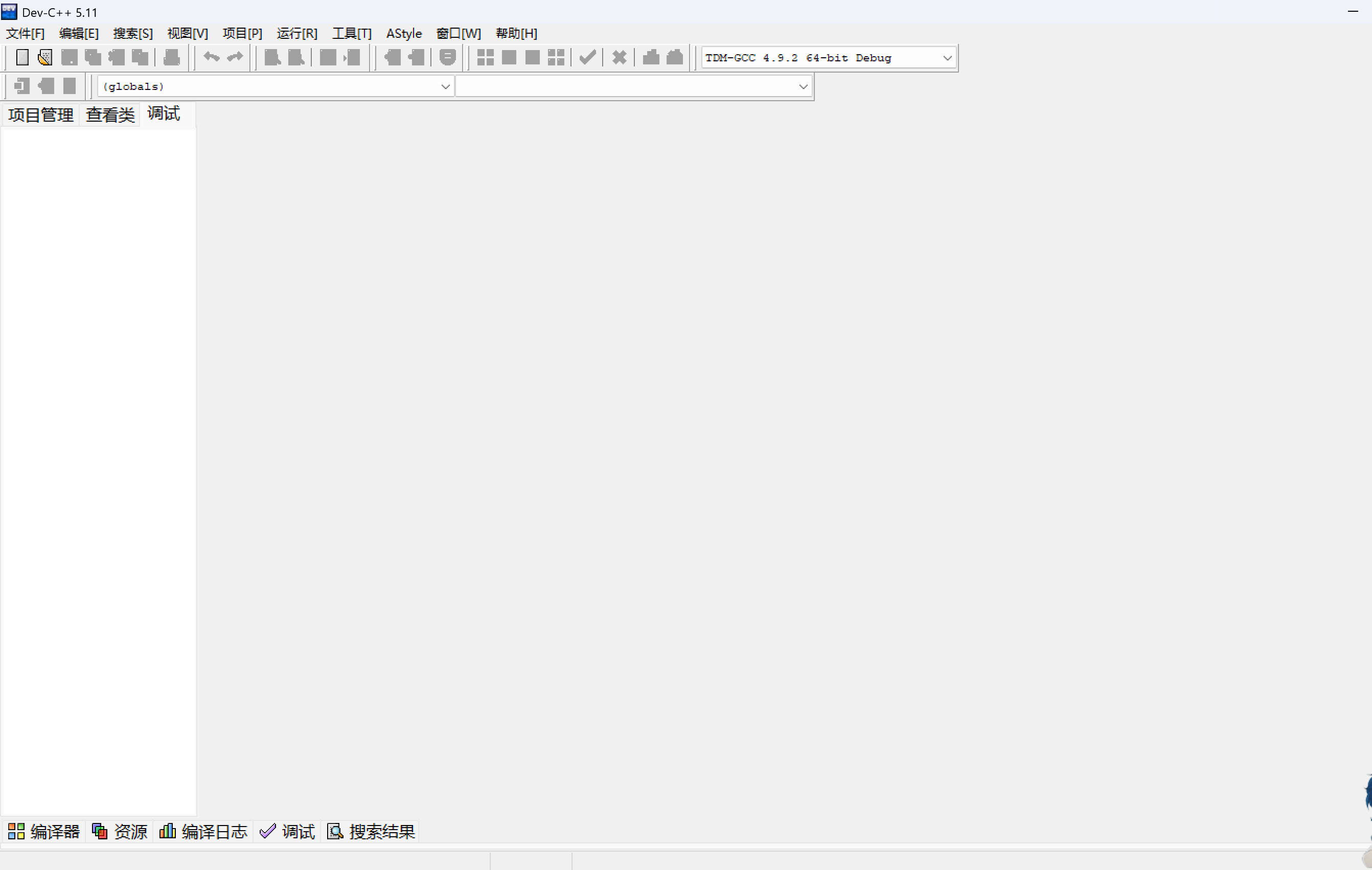The width and height of the screenshot is (1372, 870).
Task: Open the 文件[F] menu
Action: tap(26, 34)
